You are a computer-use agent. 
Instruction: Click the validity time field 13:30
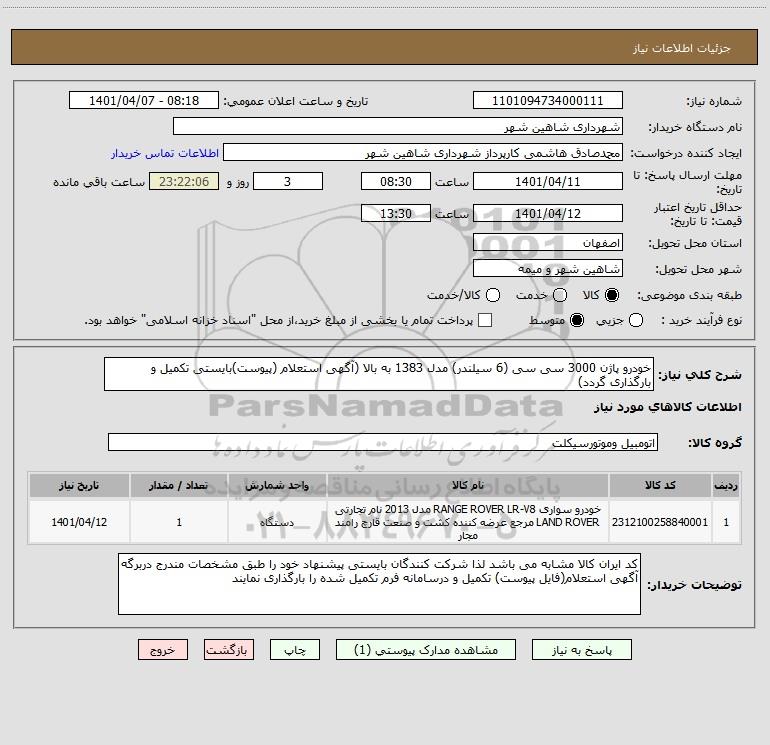click(396, 213)
